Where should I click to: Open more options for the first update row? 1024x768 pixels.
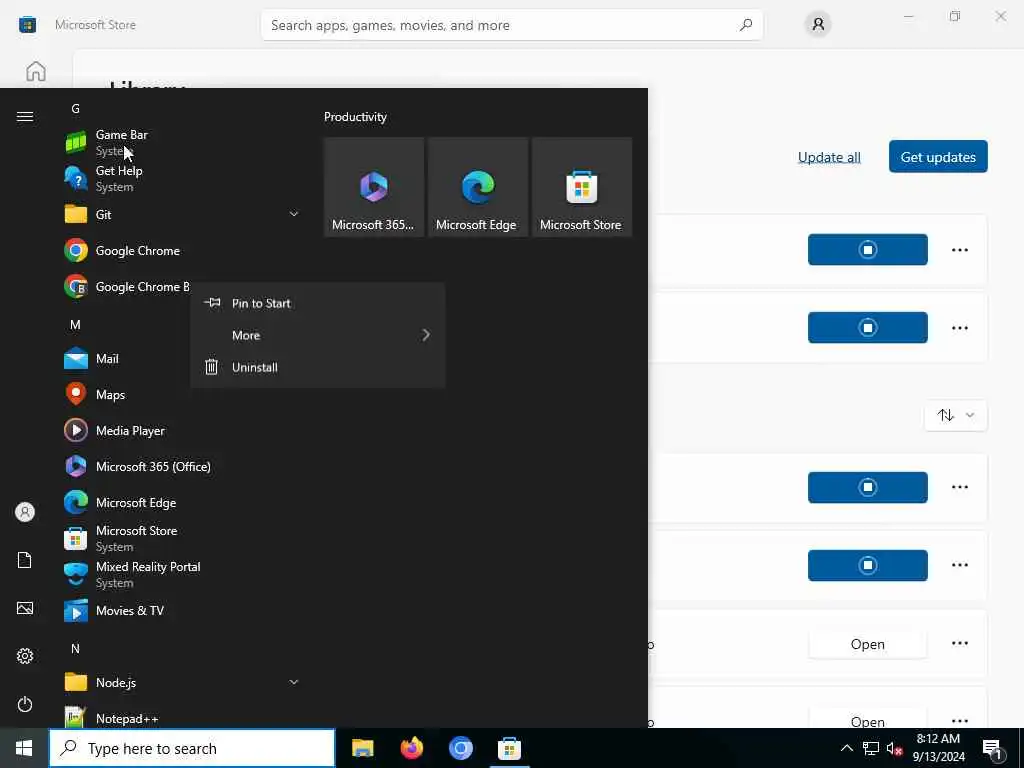click(959, 249)
